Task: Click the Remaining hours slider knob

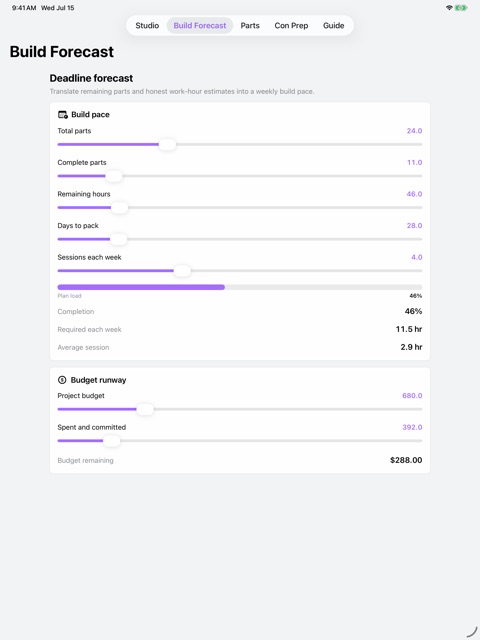Action: point(119,208)
